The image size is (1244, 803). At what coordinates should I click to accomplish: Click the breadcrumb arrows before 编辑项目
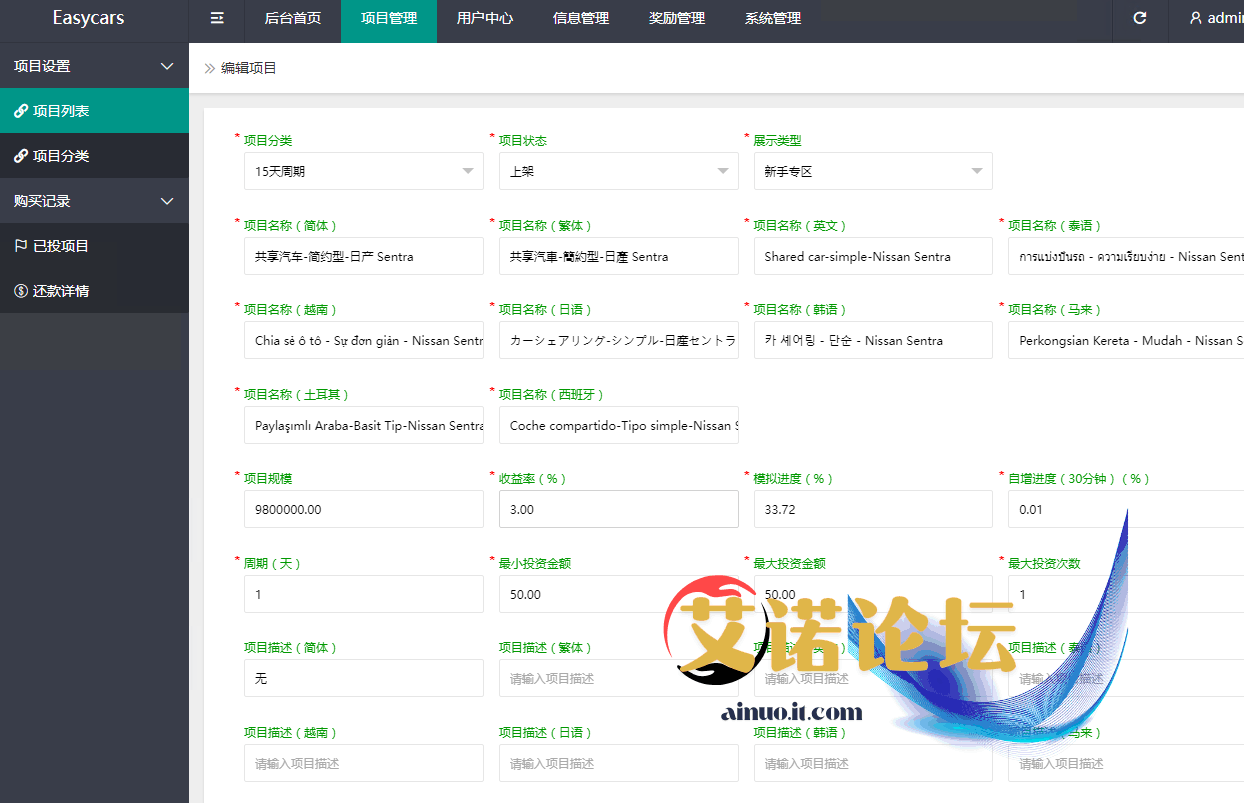[x=210, y=68]
